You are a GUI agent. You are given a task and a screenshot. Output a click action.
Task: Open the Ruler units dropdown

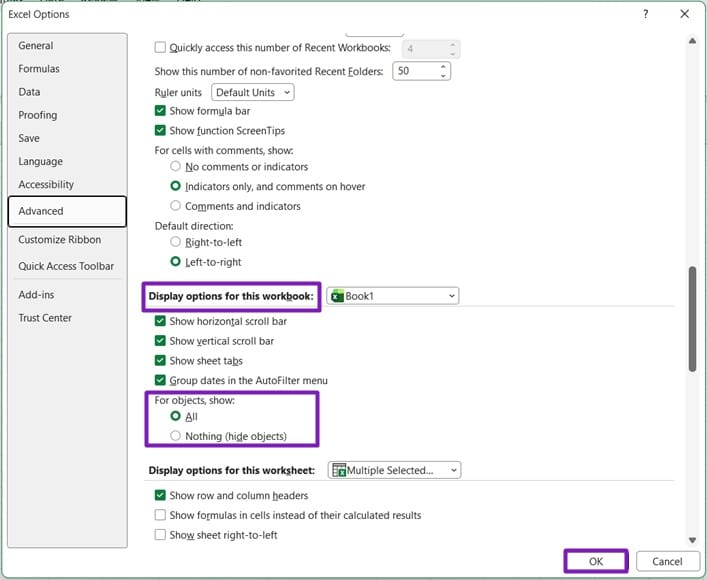[252, 92]
